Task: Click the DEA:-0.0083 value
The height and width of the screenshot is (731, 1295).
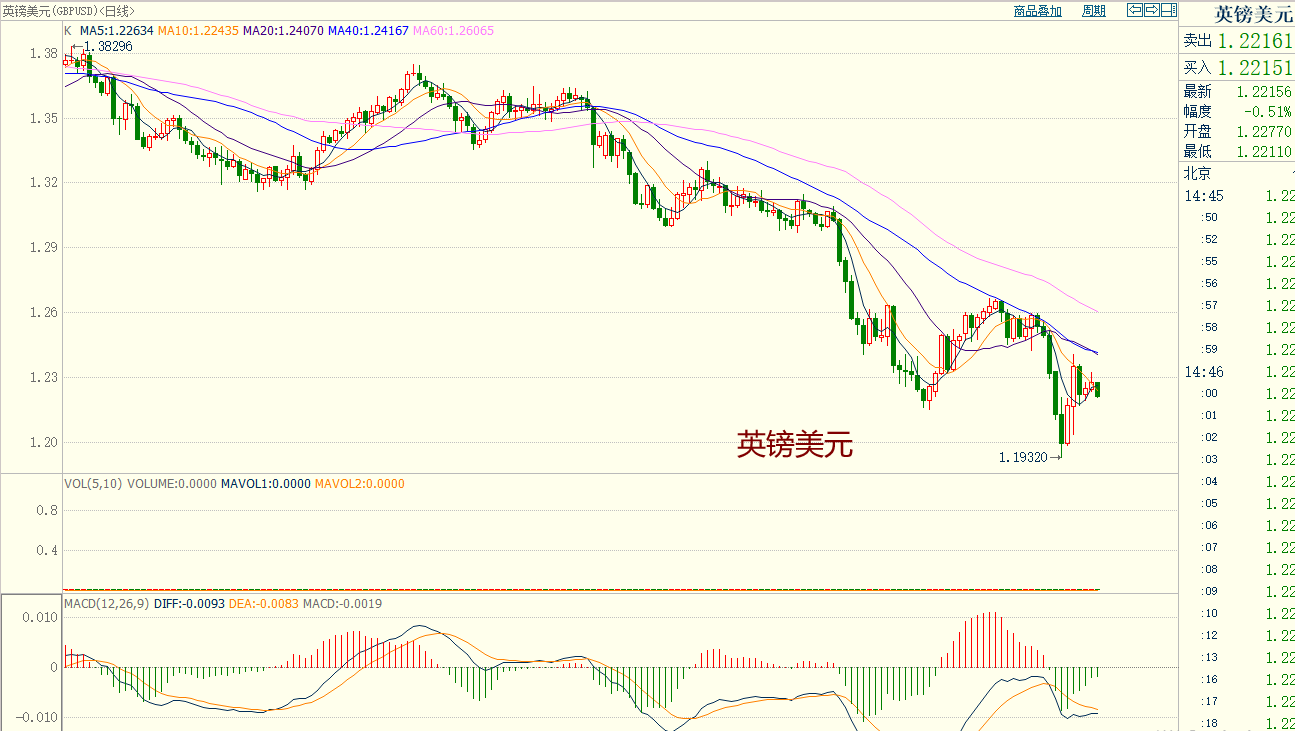Action: pyautogui.click(x=264, y=604)
